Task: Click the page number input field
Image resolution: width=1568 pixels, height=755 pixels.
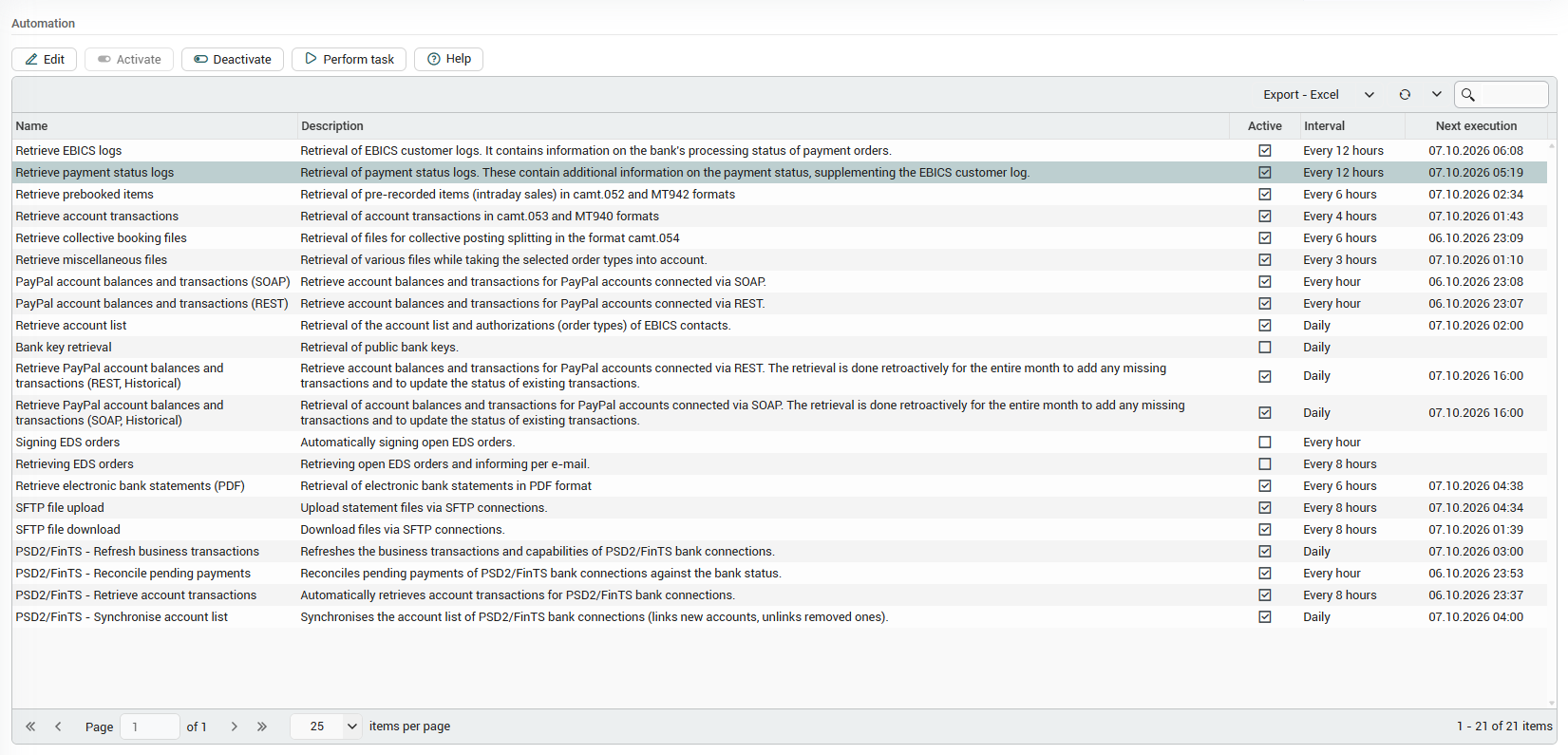Action: 150,727
